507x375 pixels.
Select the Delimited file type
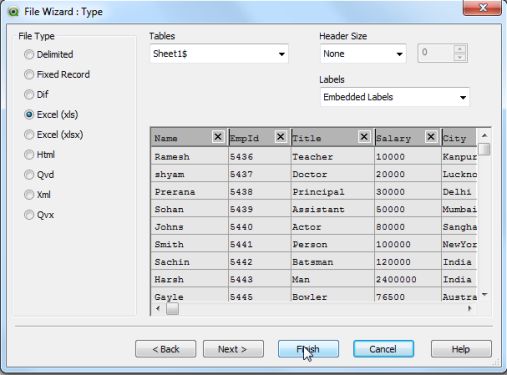click(x=49, y=54)
